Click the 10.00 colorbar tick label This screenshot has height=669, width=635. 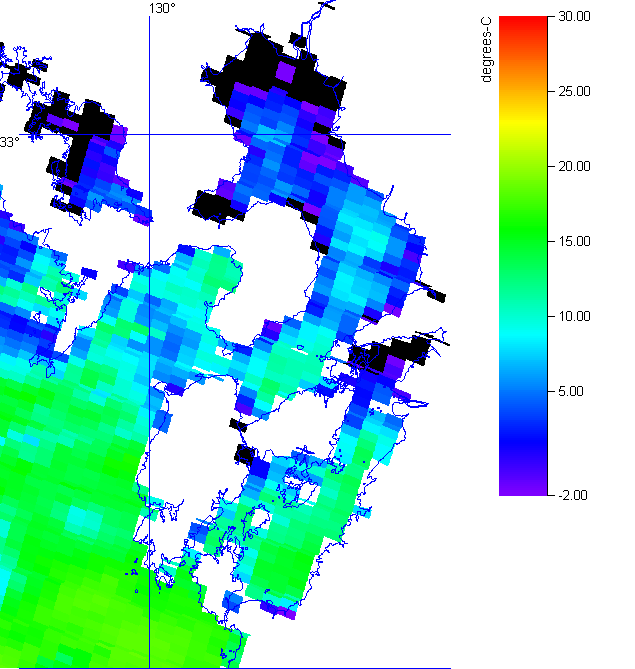(x=574, y=317)
